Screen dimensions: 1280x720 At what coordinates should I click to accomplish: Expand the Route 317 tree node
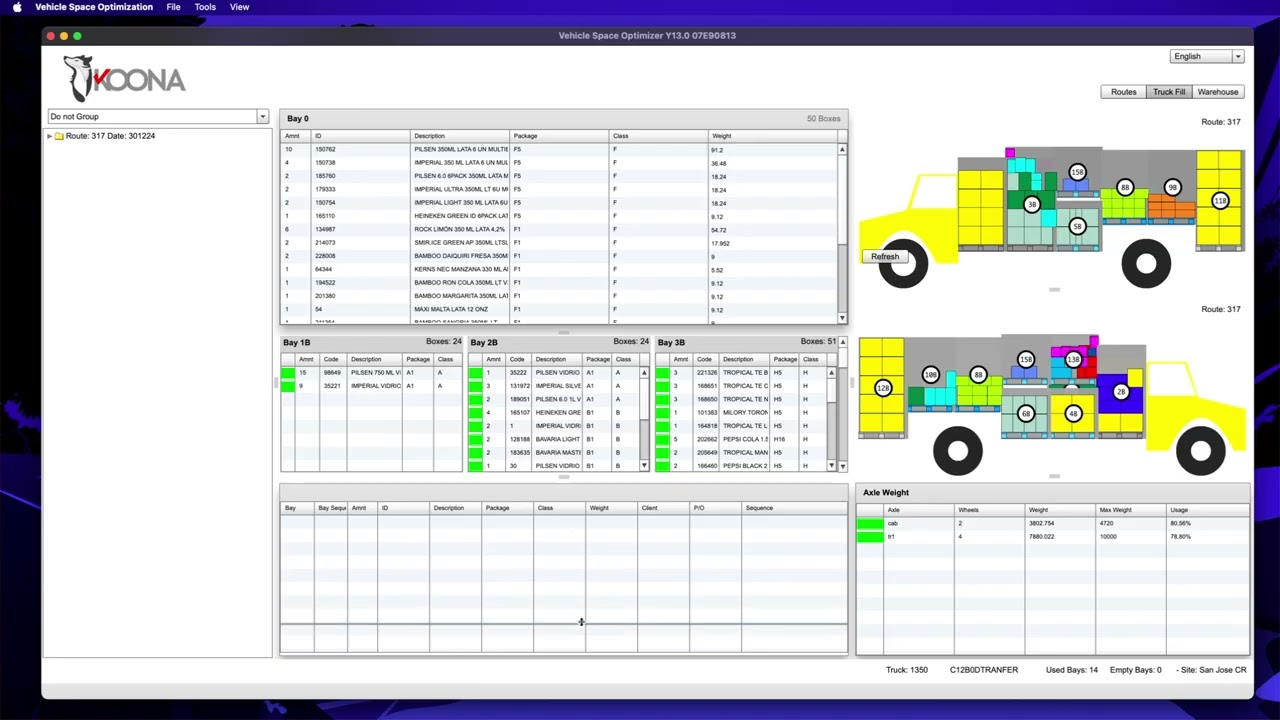pos(49,136)
